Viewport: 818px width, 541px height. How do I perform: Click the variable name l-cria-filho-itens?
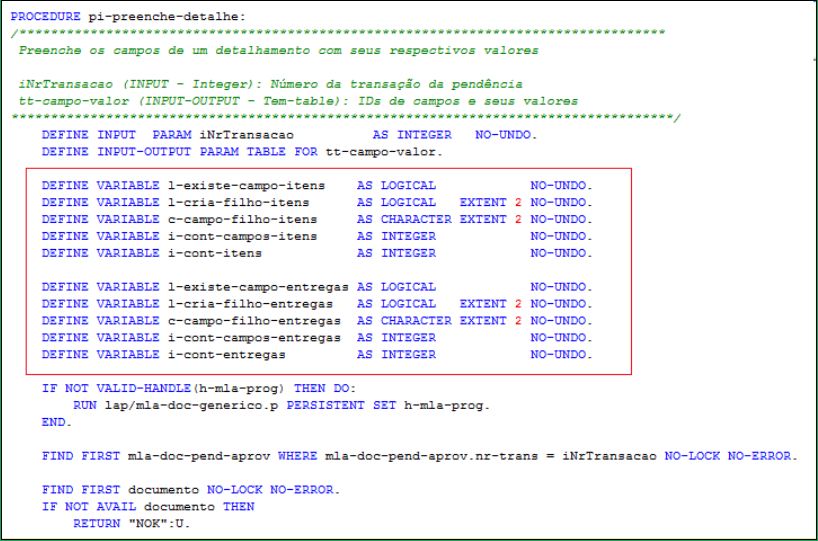coord(238,202)
